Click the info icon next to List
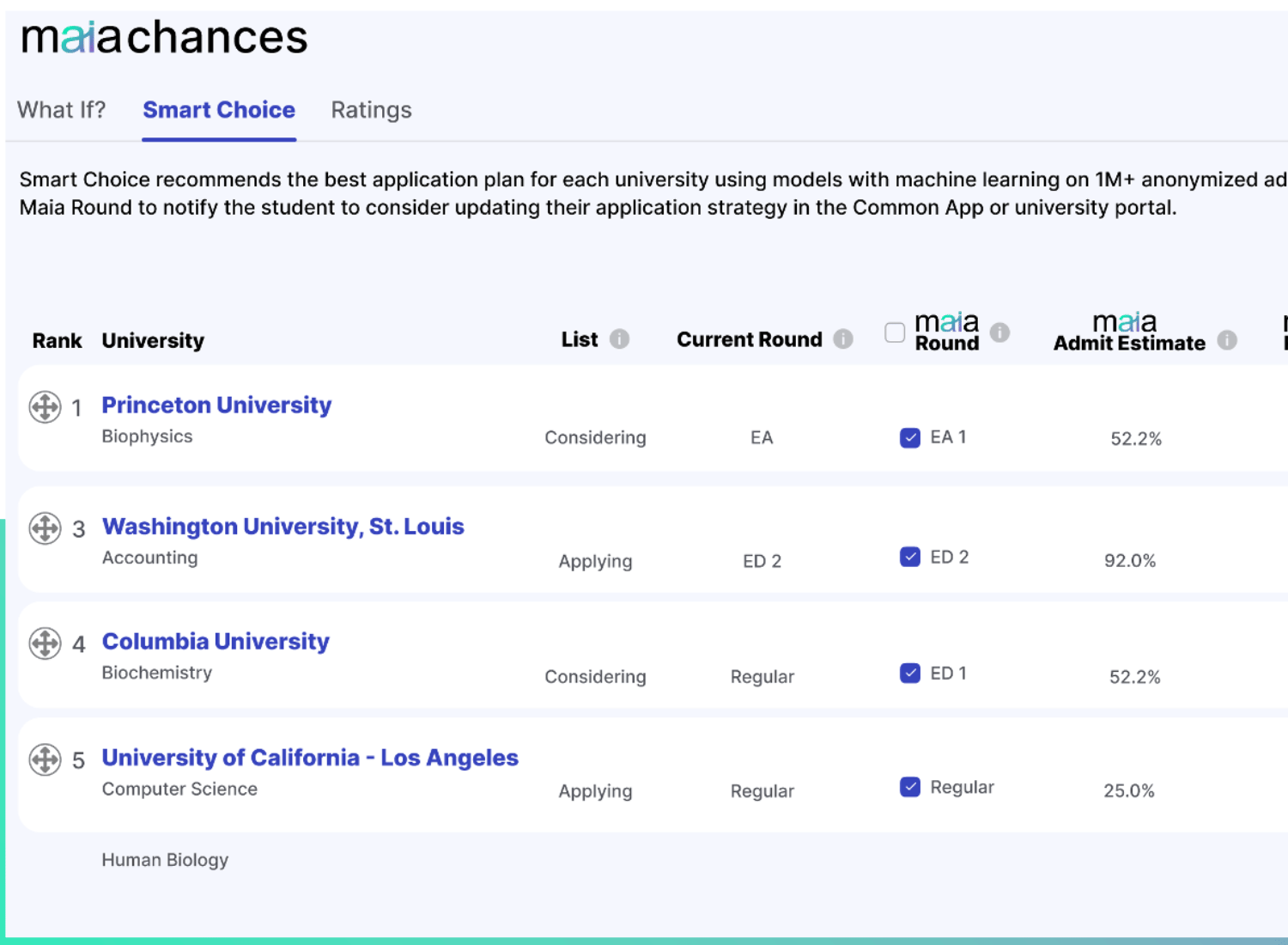Viewport: 1288px width, 945px height. tap(619, 339)
